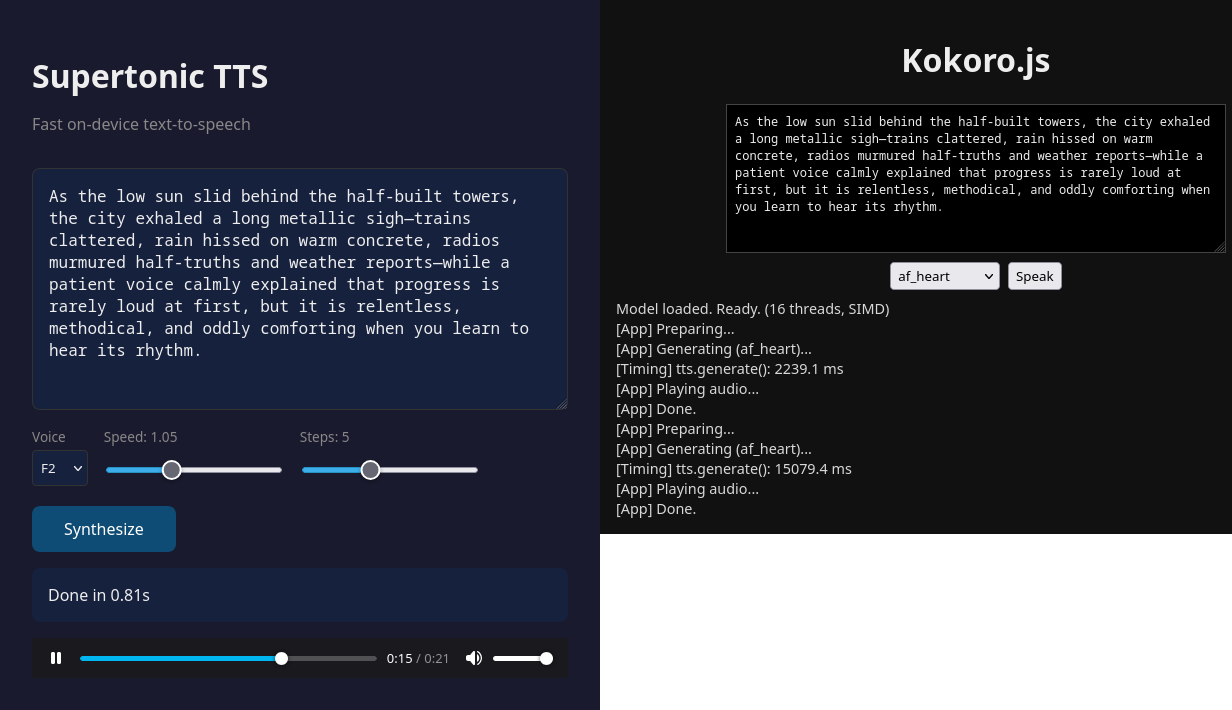The height and width of the screenshot is (710, 1232).
Task: Click the 'Model loaded. Ready.' log line
Action: click(x=752, y=309)
